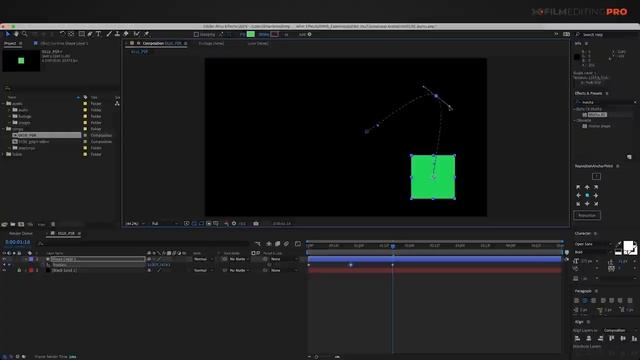Click the current time display 0:00:01:16
Viewport: 640px width, 360px height.
(18, 242)
